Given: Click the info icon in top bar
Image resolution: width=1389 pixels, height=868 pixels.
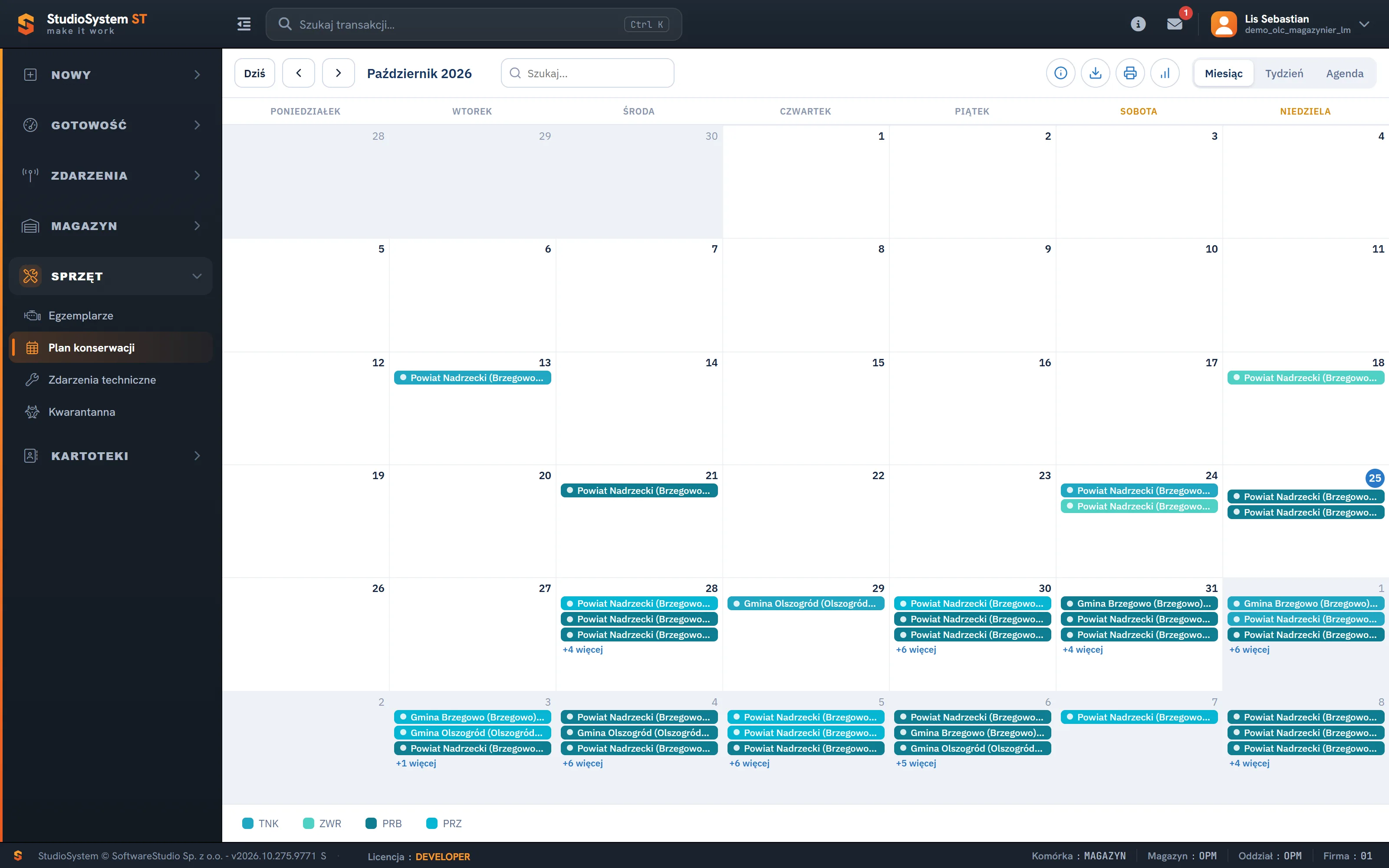Looking at the screenshot, I should pos(1138,24).
